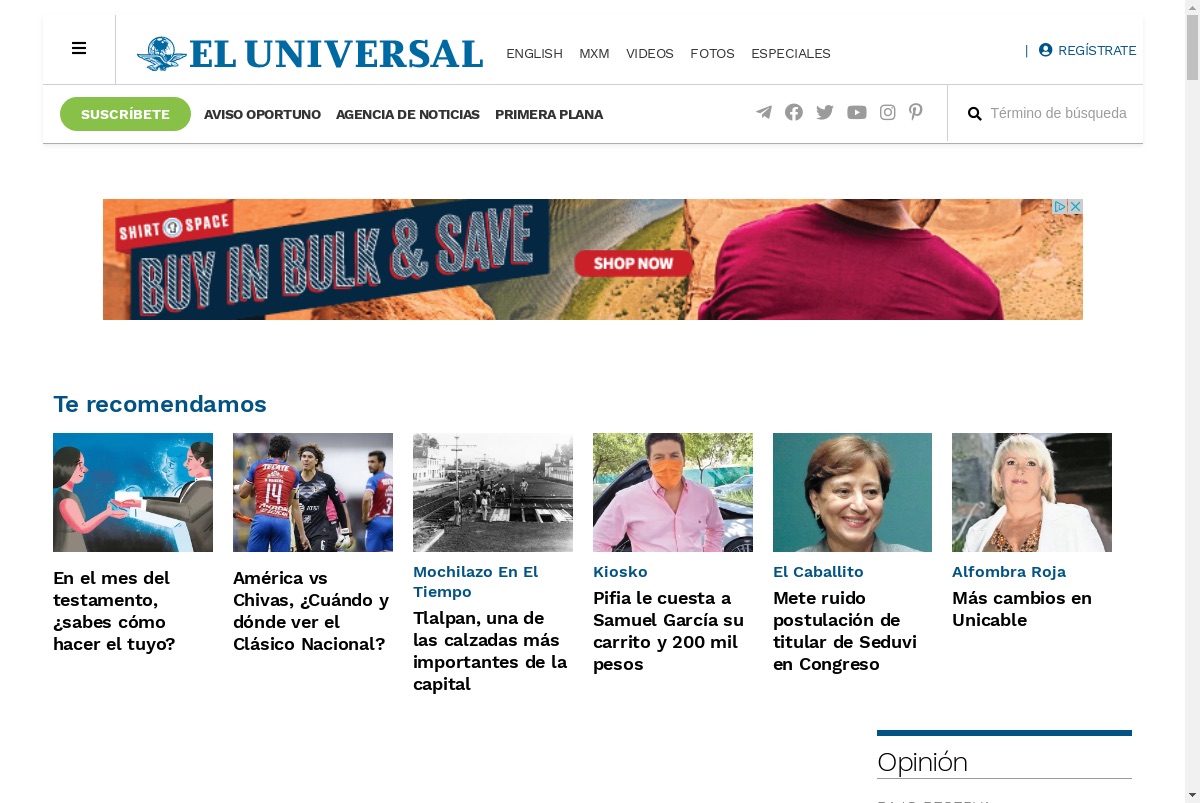Open article 'Tlalpan, una de las calzadas'

click(x=490, y=651)
